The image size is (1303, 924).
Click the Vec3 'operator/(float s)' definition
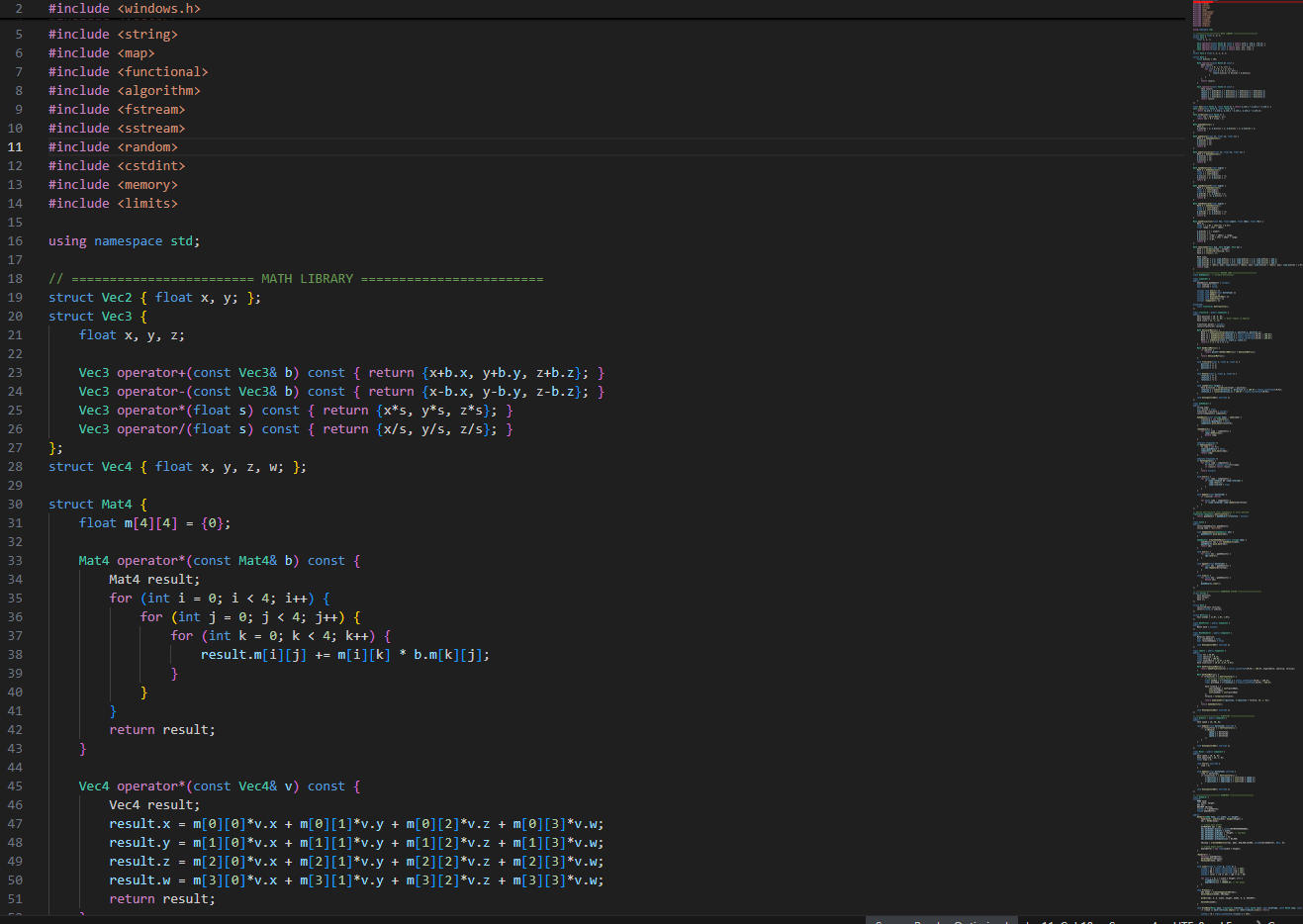click(x=296, y=428)
